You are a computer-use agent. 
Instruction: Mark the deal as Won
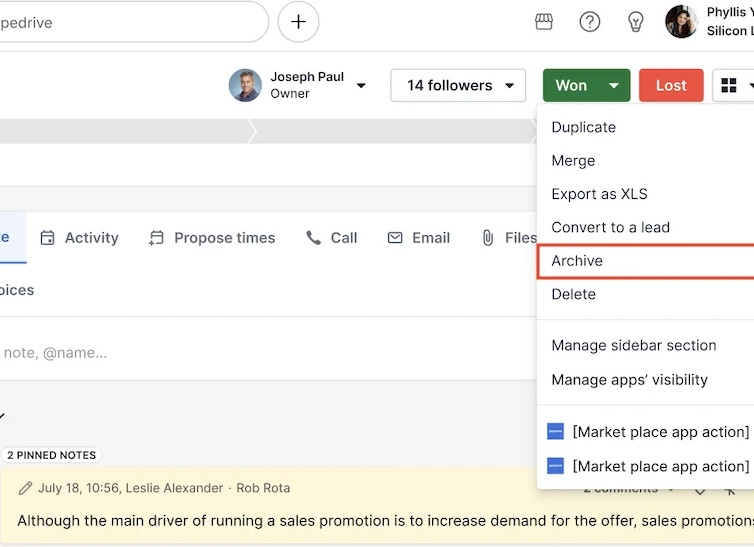click(571, 86)
